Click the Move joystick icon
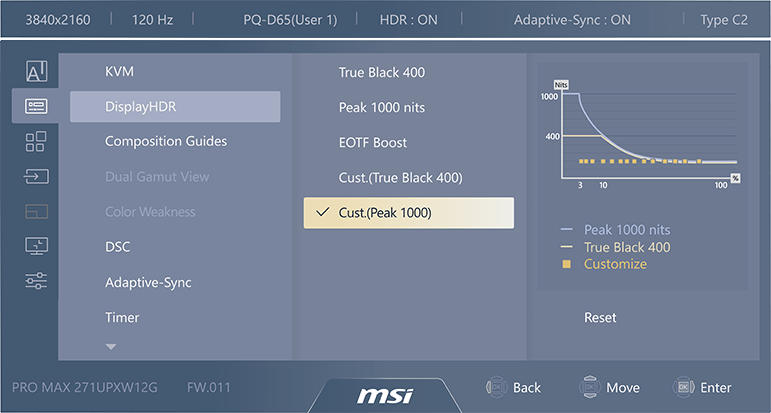 point(590,387)
